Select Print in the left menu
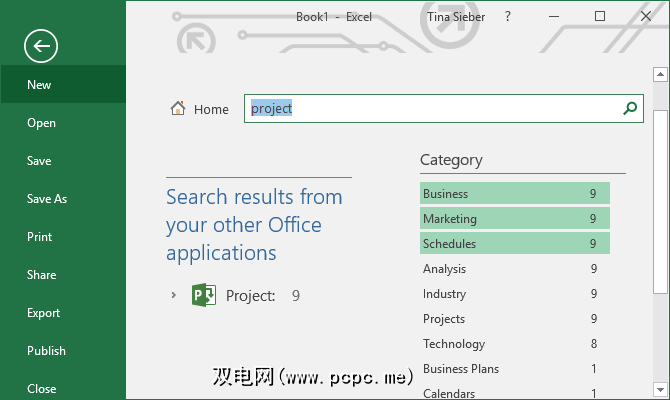 tap(40, 237)
